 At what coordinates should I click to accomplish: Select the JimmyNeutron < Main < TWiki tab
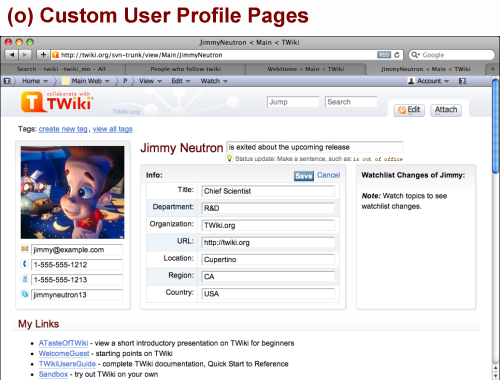coord(426,69)
